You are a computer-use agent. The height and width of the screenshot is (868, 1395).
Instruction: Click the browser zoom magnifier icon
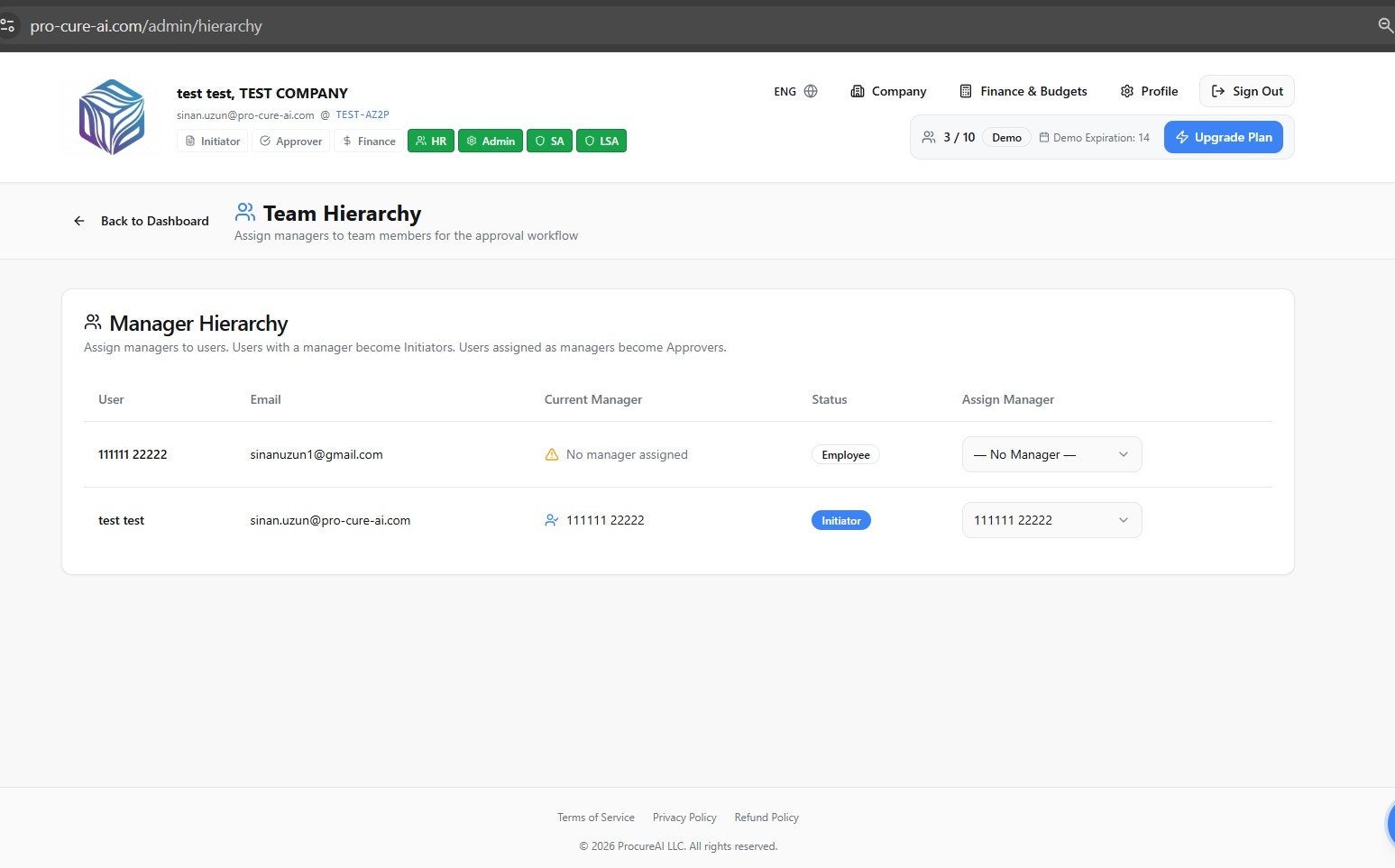(1386, 25)
